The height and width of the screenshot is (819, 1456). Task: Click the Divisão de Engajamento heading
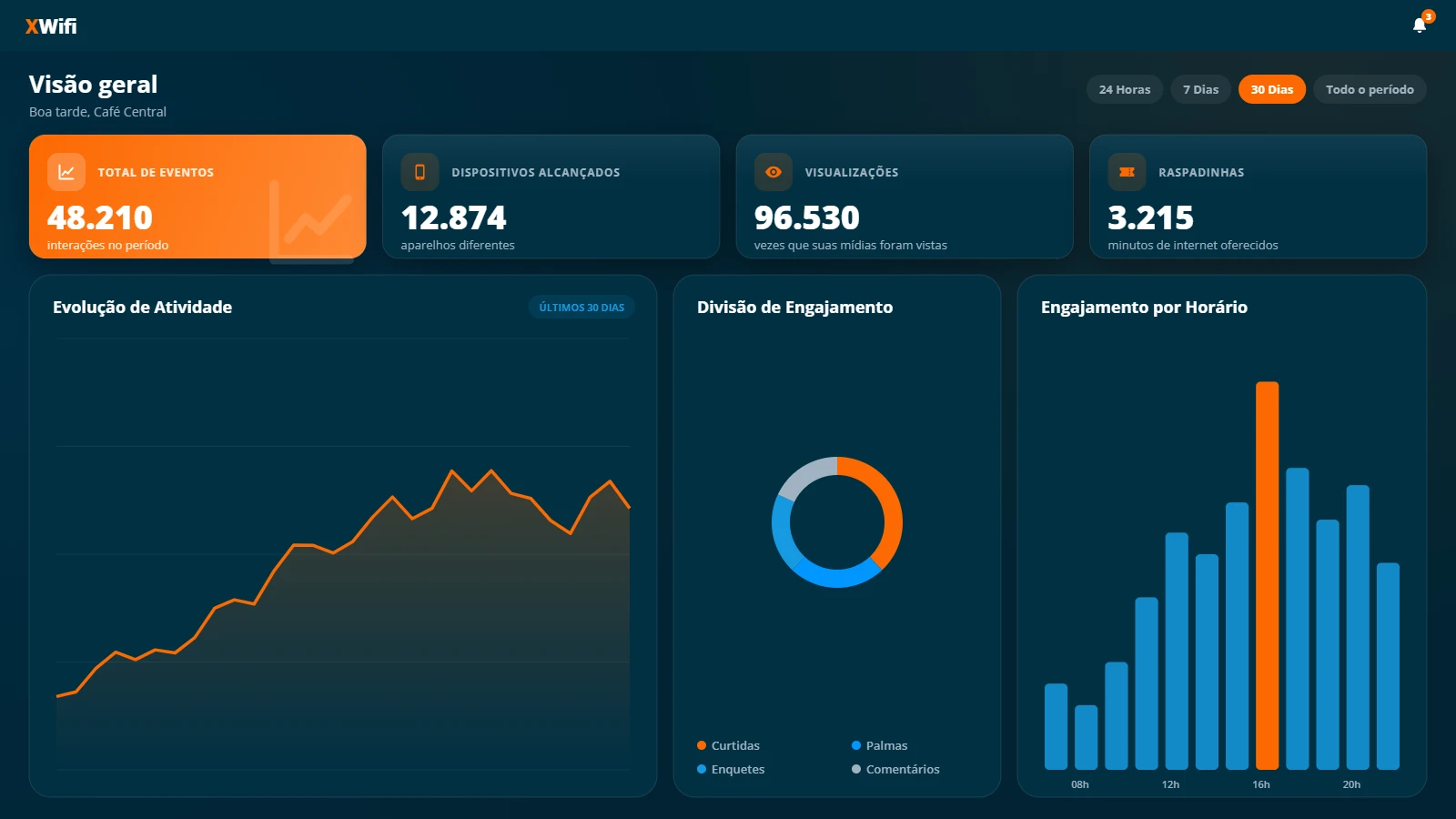pos(794,308)
